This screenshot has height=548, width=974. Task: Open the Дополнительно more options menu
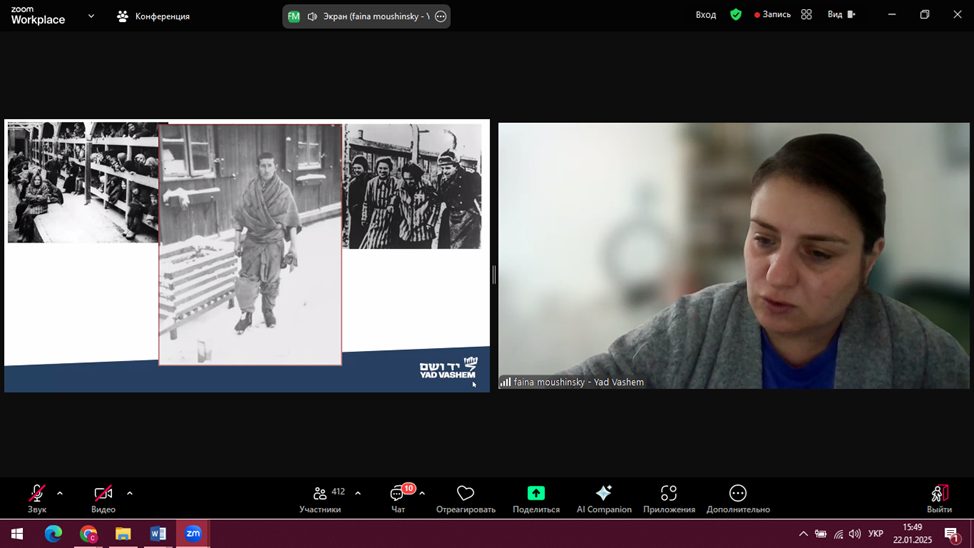738,494
